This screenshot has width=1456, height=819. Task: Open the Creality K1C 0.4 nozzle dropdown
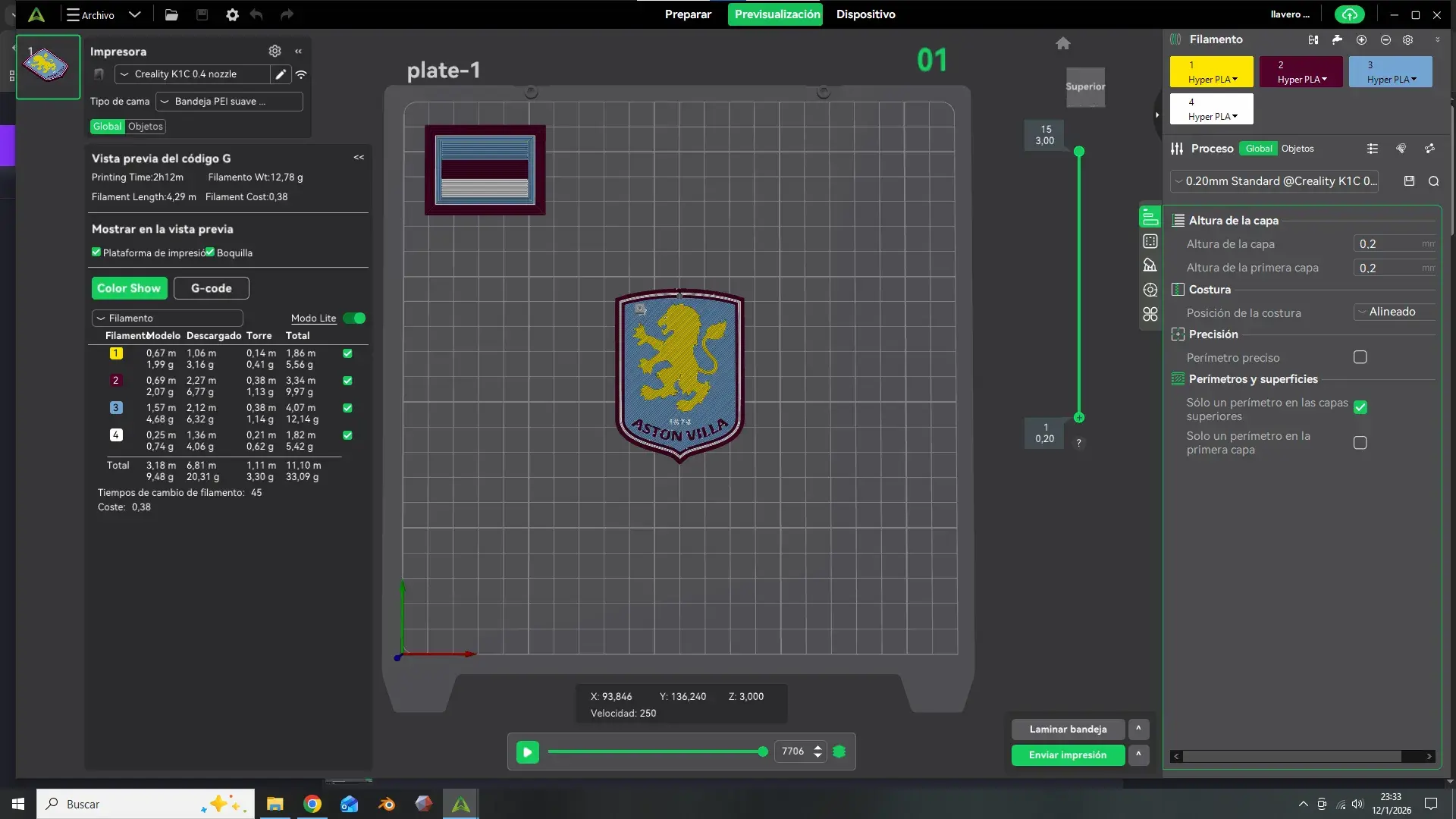[x=193, y=74]
